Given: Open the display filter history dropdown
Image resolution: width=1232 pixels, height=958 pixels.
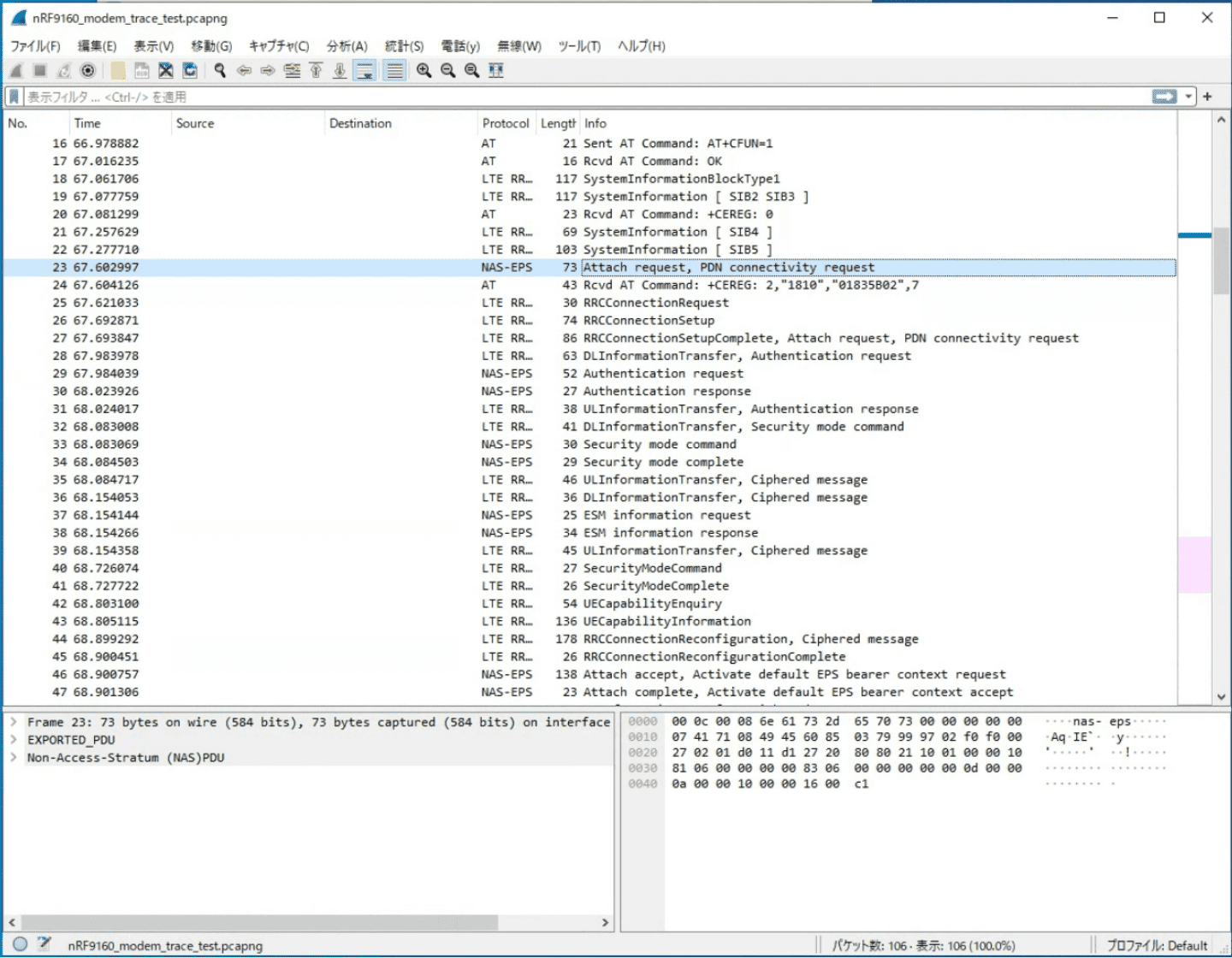Looking at the screenshot, I should (1188, 97).
